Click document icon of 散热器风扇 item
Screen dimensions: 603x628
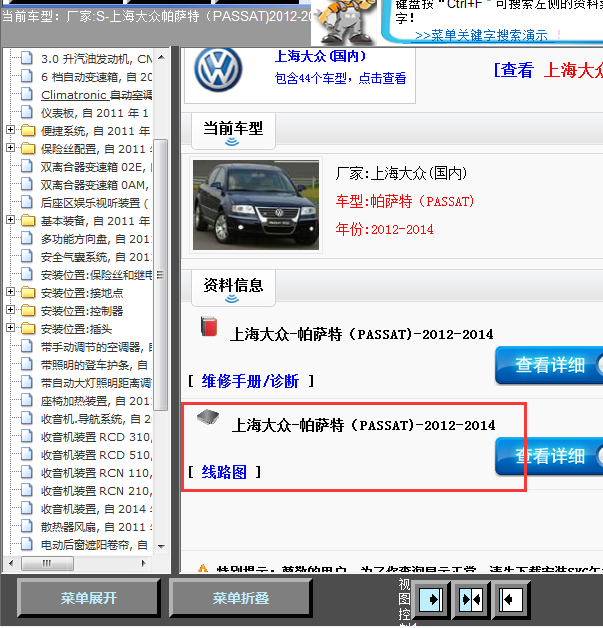click(27, 527)
